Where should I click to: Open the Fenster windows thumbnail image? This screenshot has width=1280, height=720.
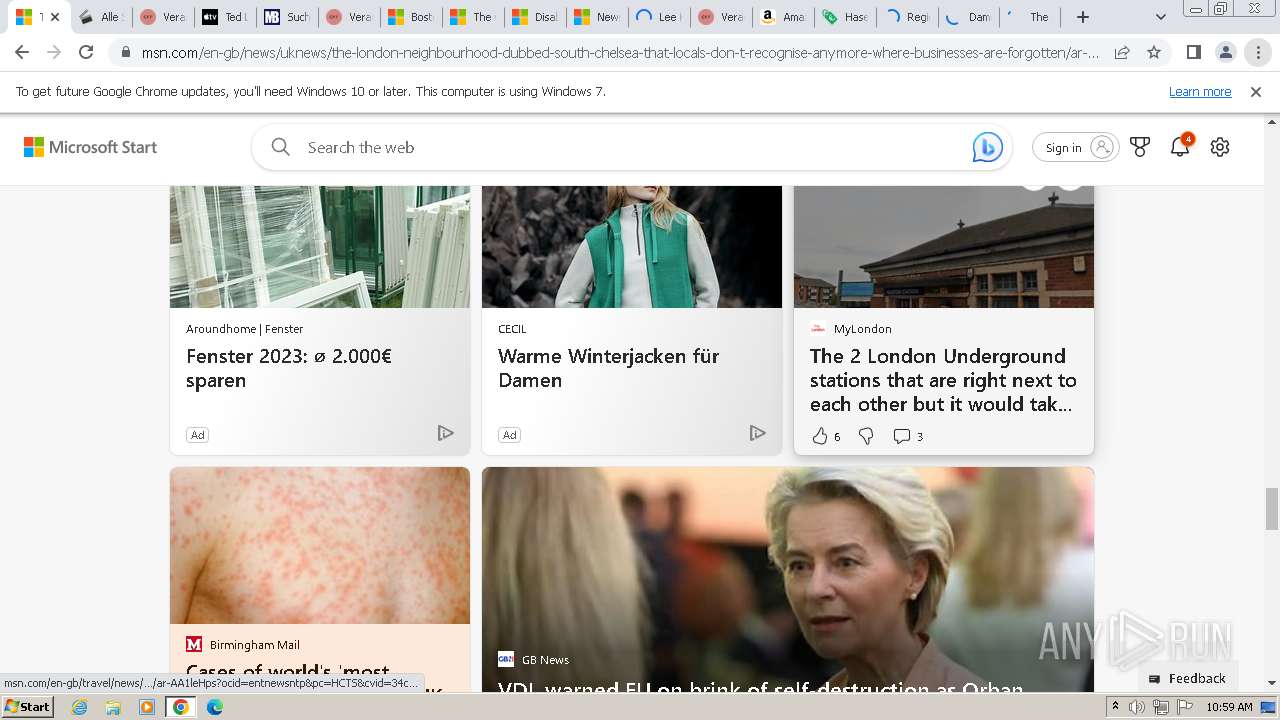[320, 246]
